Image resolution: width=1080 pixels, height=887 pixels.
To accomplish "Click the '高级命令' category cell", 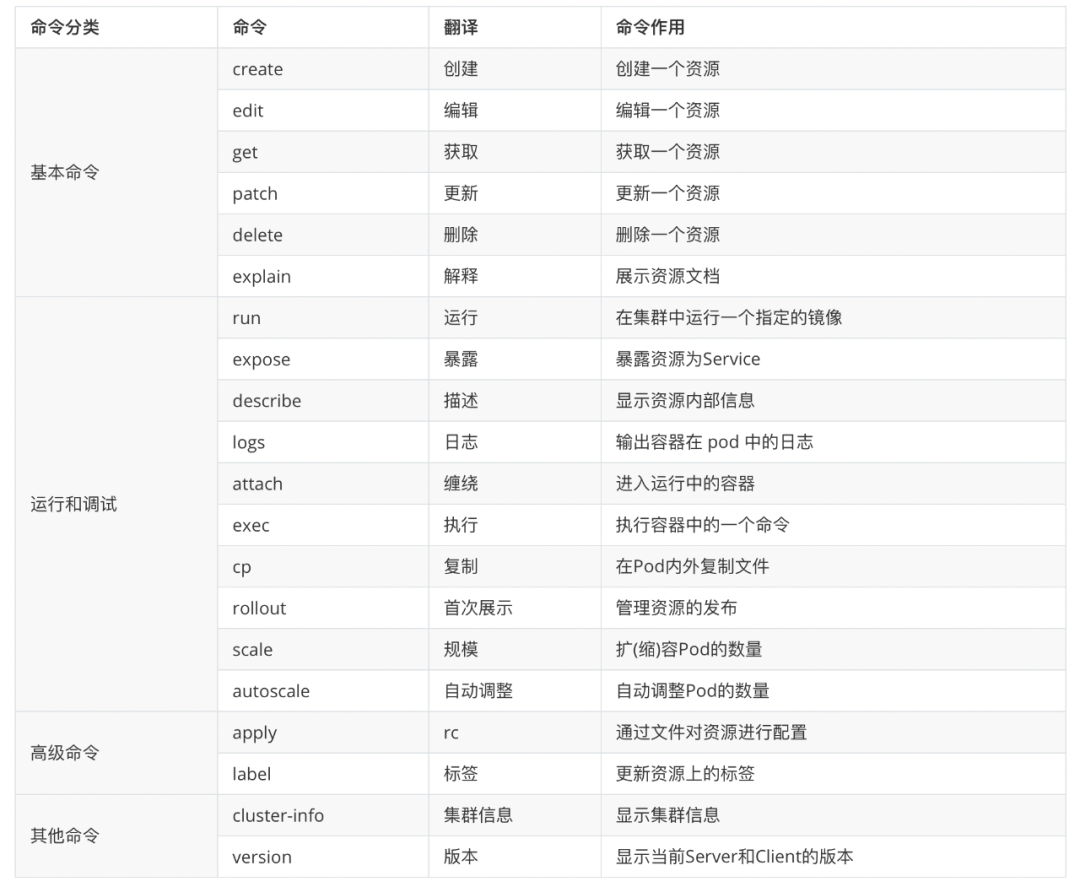I will 116,753.
